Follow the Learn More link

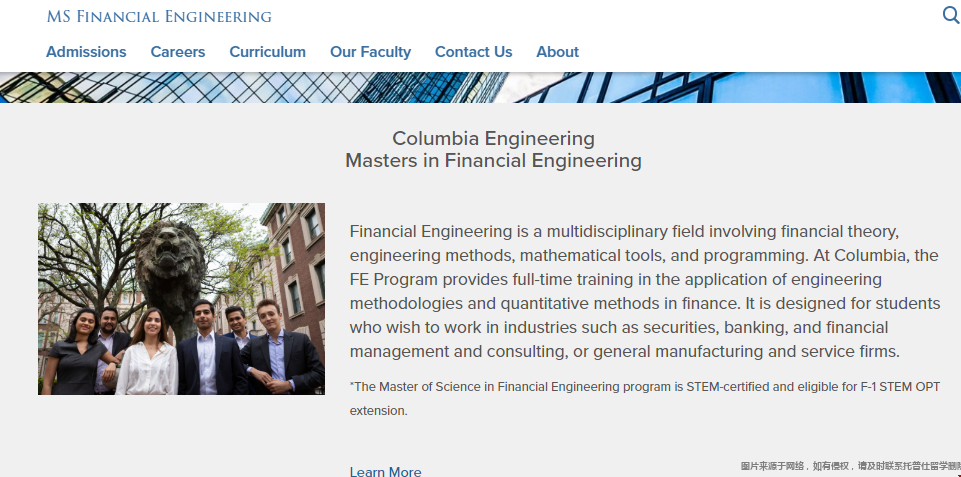point(385,471)
